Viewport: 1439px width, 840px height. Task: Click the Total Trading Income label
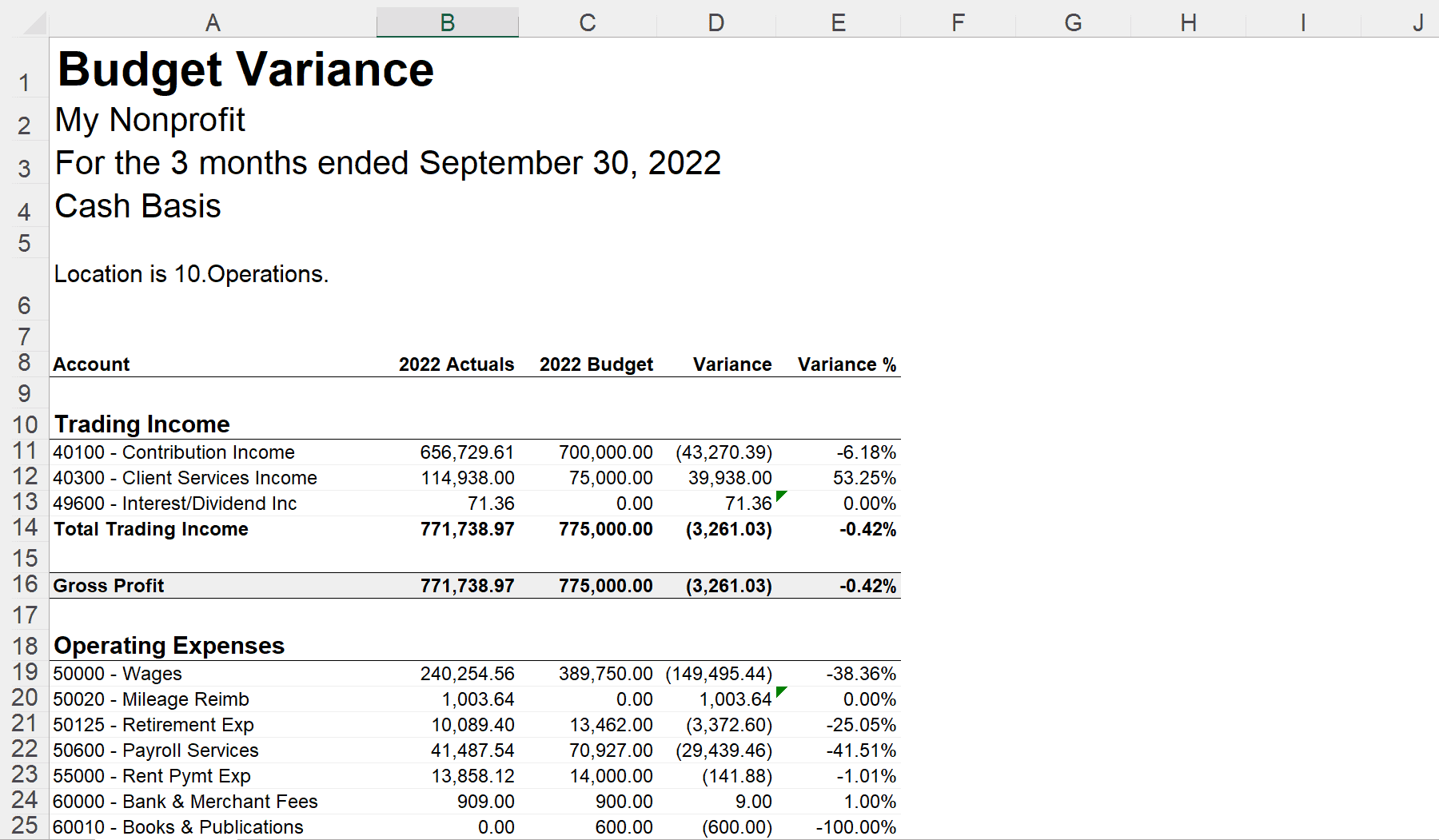[150, 529]
